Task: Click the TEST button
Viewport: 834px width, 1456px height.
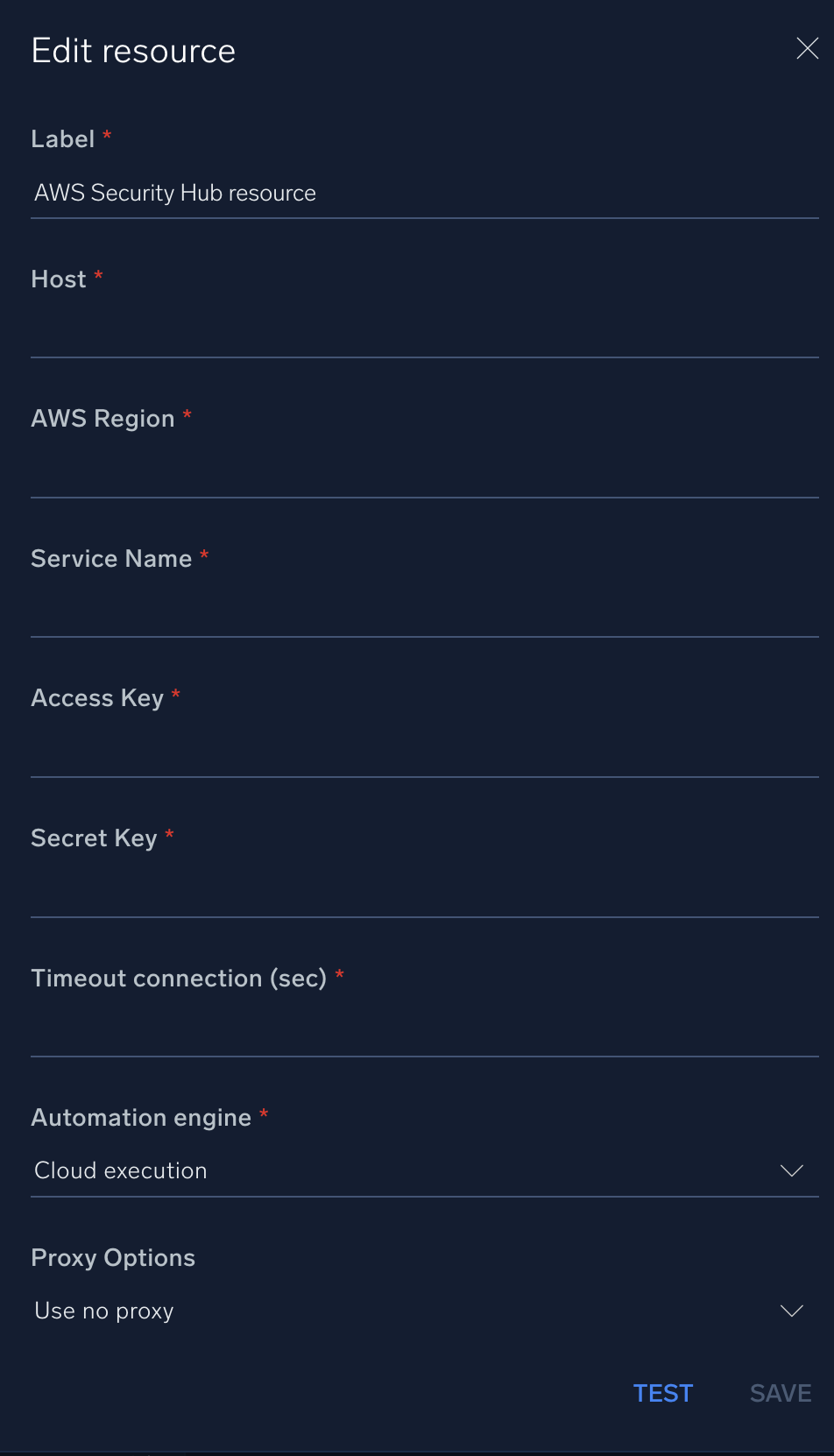Action: 663,1393
